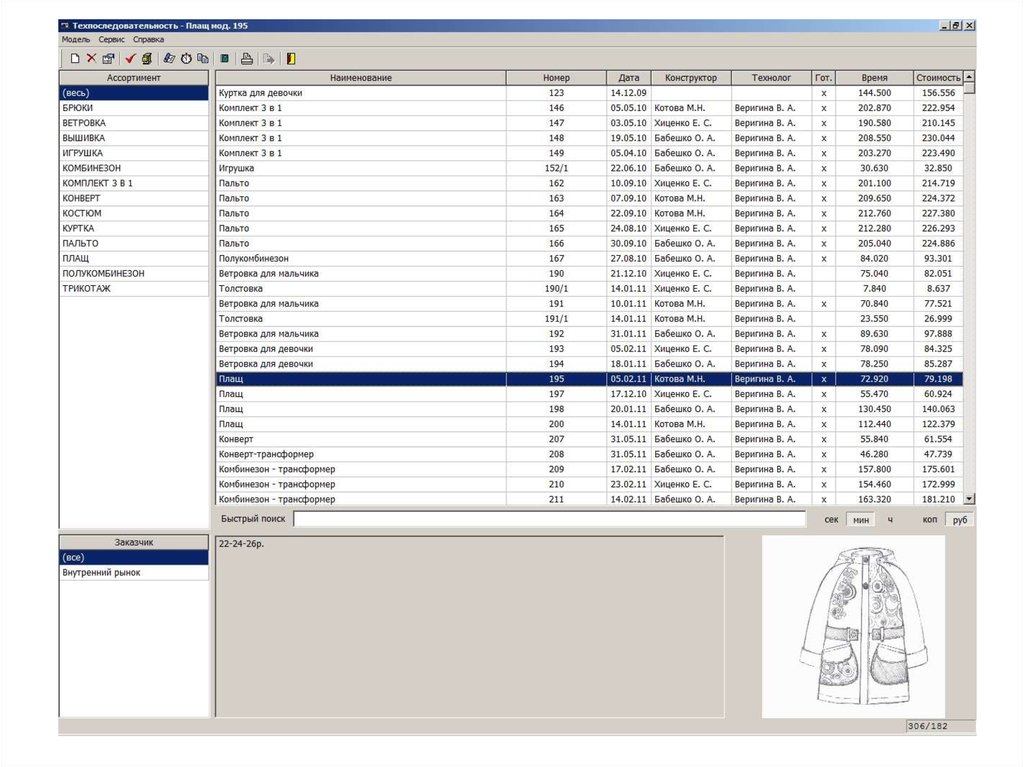This screenshot has width=1024, height=767.
Task: Sort table by 'Дата' column header
Action: coord(628,78)
